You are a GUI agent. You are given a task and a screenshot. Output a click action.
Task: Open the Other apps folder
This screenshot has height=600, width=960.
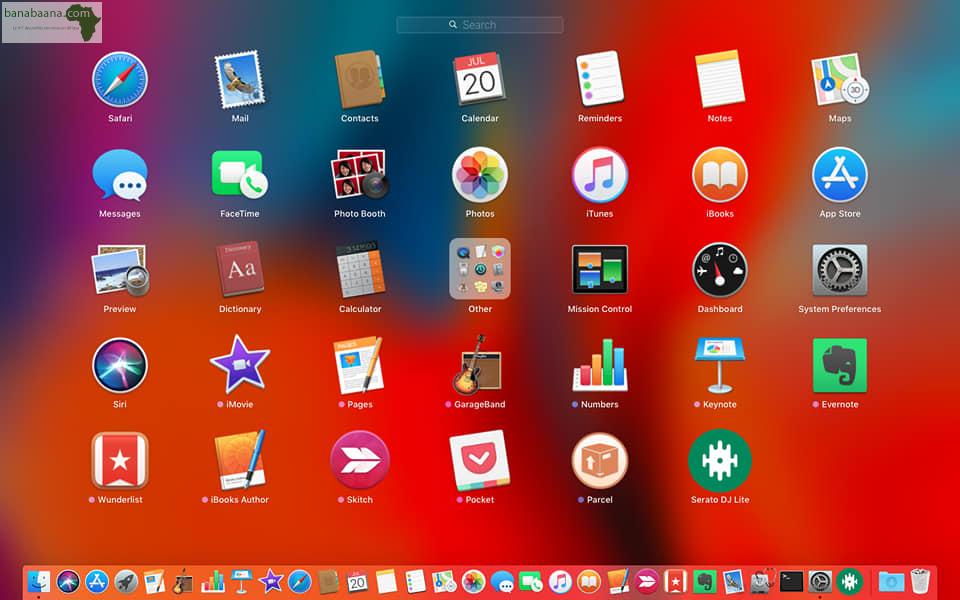click(479, 269)
